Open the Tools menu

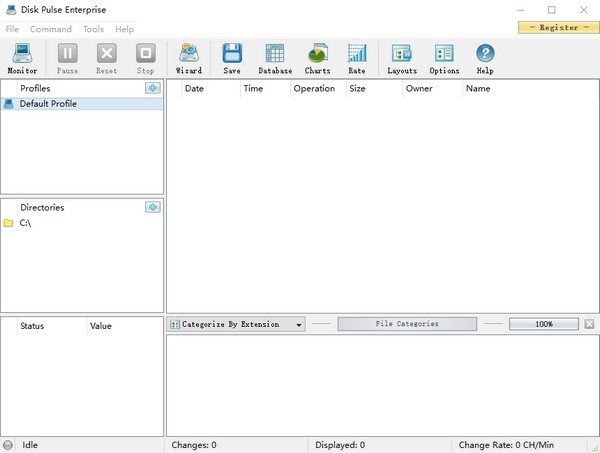[93, 29]
